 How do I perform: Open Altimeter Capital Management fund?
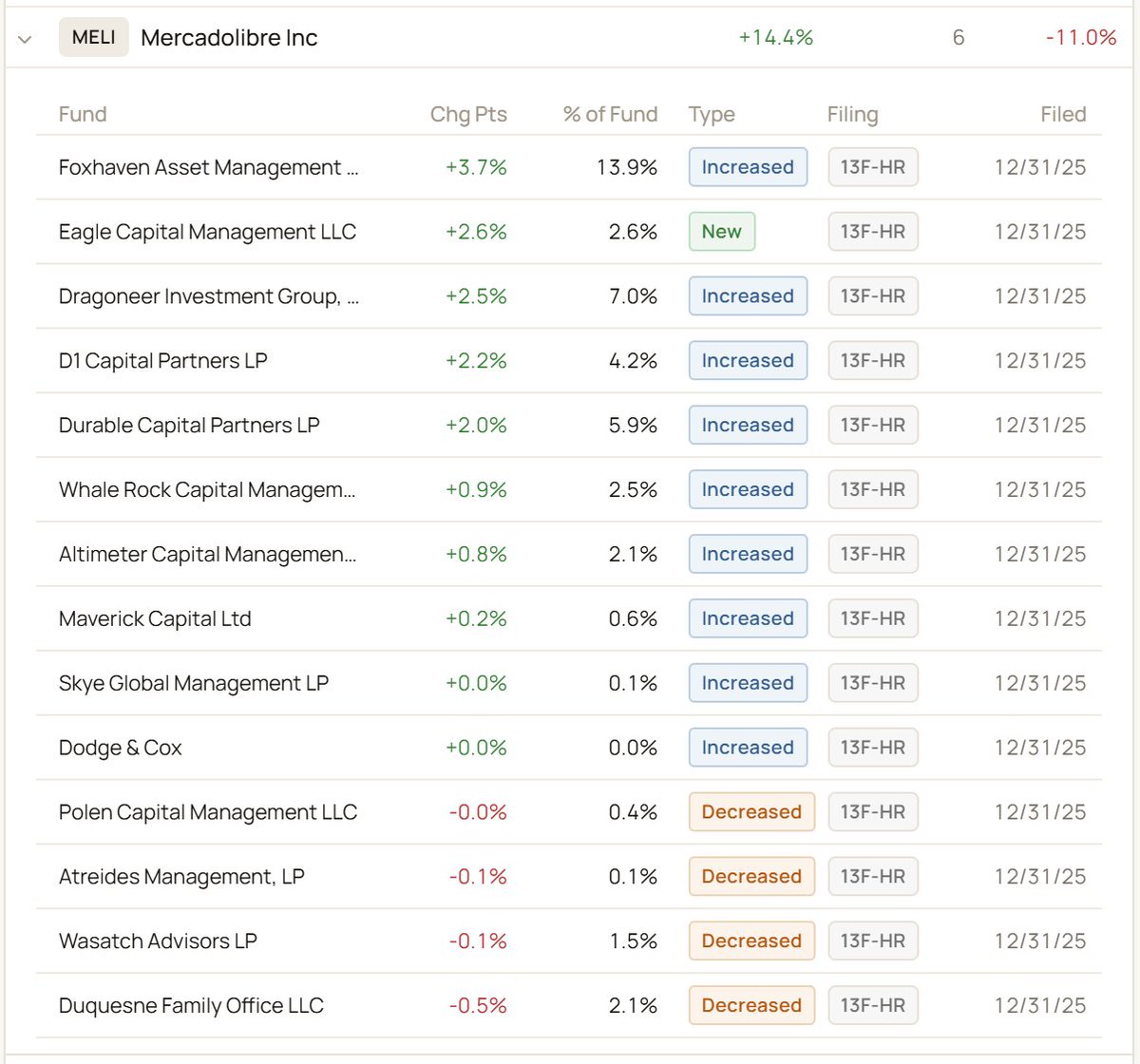tap(207, 555)
